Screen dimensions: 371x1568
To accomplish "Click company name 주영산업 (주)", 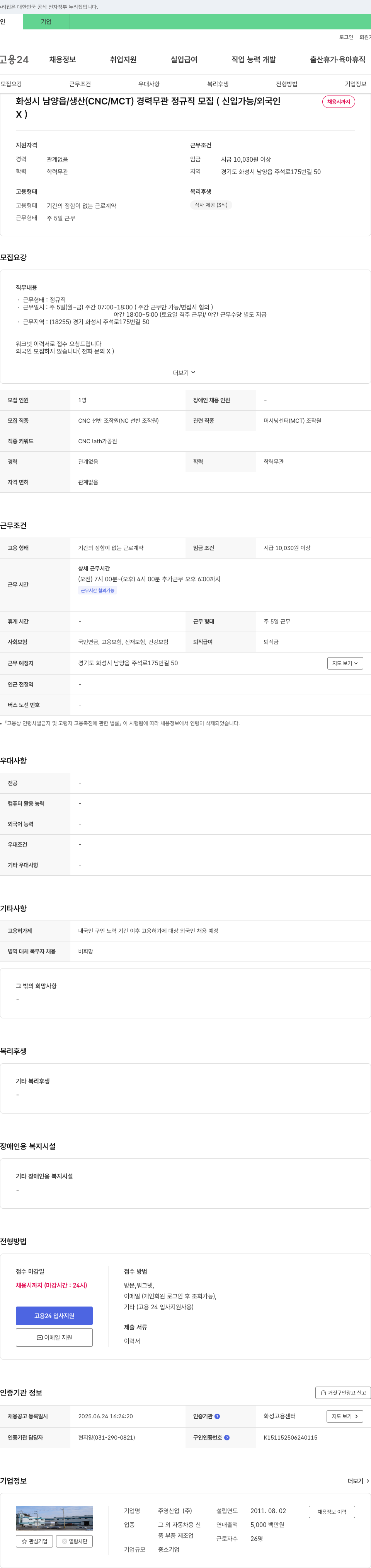I will click(x=175, y=1511).
